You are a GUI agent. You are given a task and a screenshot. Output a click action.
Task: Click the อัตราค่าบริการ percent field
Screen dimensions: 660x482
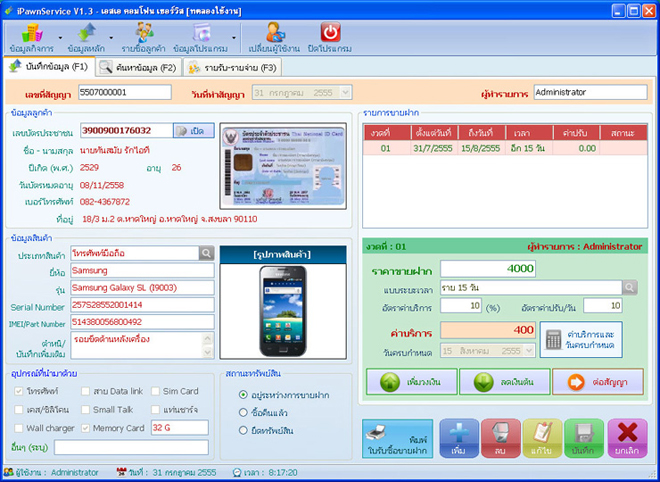pyautogui.click(x=461, y=306)
